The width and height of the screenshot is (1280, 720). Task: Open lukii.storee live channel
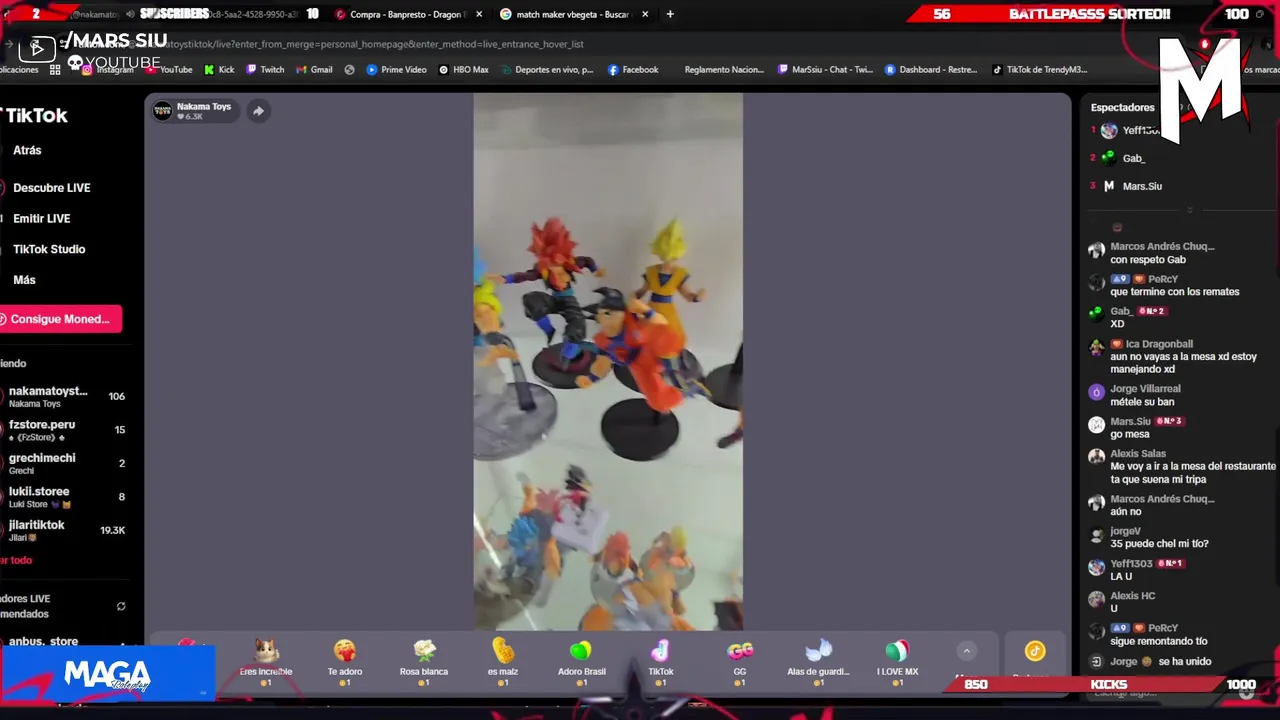tap(65, 497)
